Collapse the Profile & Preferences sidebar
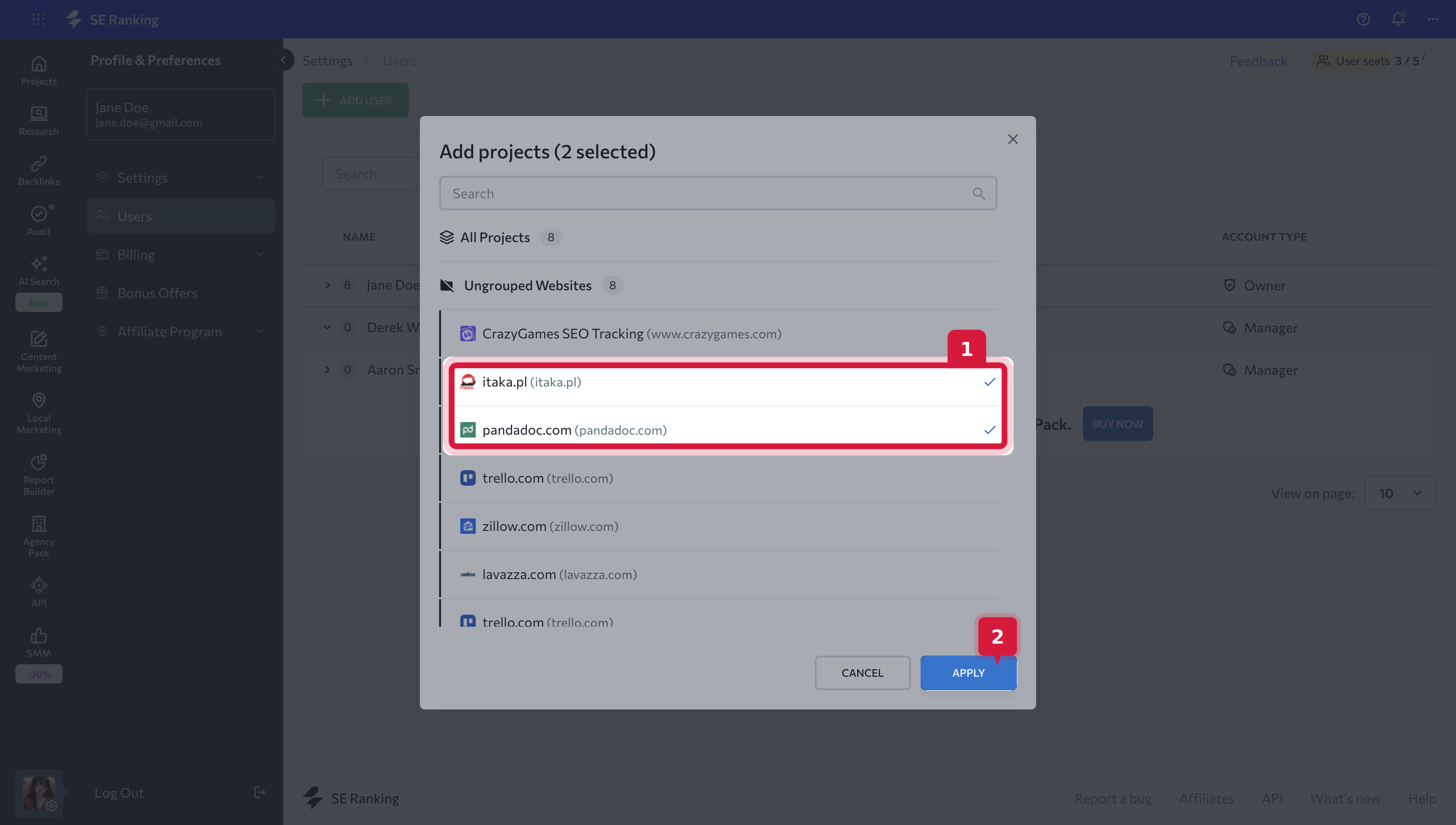Image resolution: width=1456 pixels, height=825 pixels. (x=283, y=60)
